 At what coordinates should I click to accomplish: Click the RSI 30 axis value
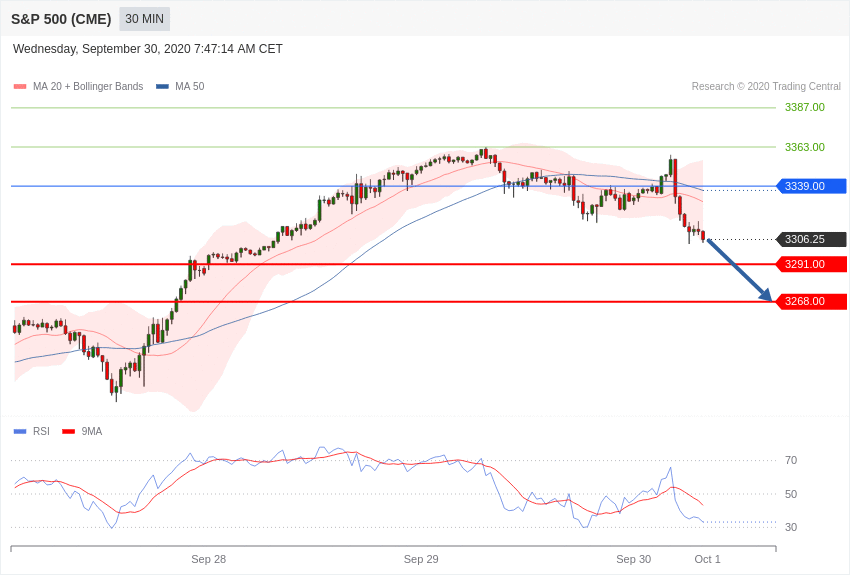coord(791,527)
